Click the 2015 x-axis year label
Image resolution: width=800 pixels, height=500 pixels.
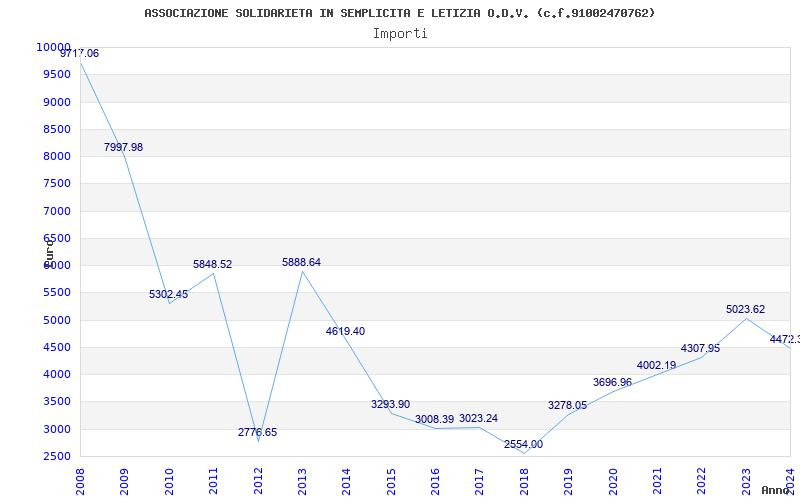coord(391,481)
